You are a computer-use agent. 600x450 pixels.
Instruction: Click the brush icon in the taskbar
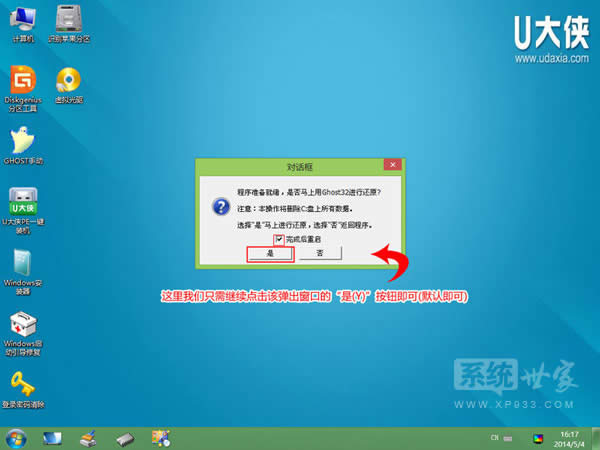[88, 438]
